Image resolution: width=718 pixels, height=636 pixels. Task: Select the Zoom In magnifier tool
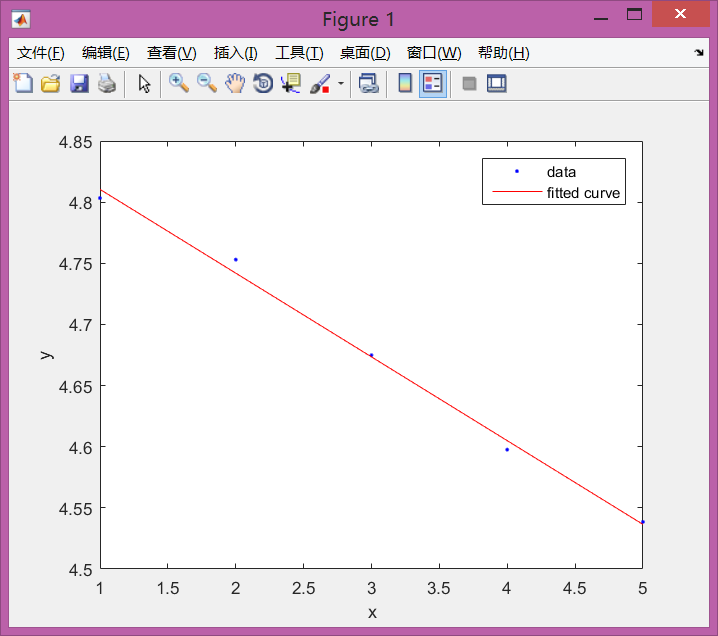(179, 84)
